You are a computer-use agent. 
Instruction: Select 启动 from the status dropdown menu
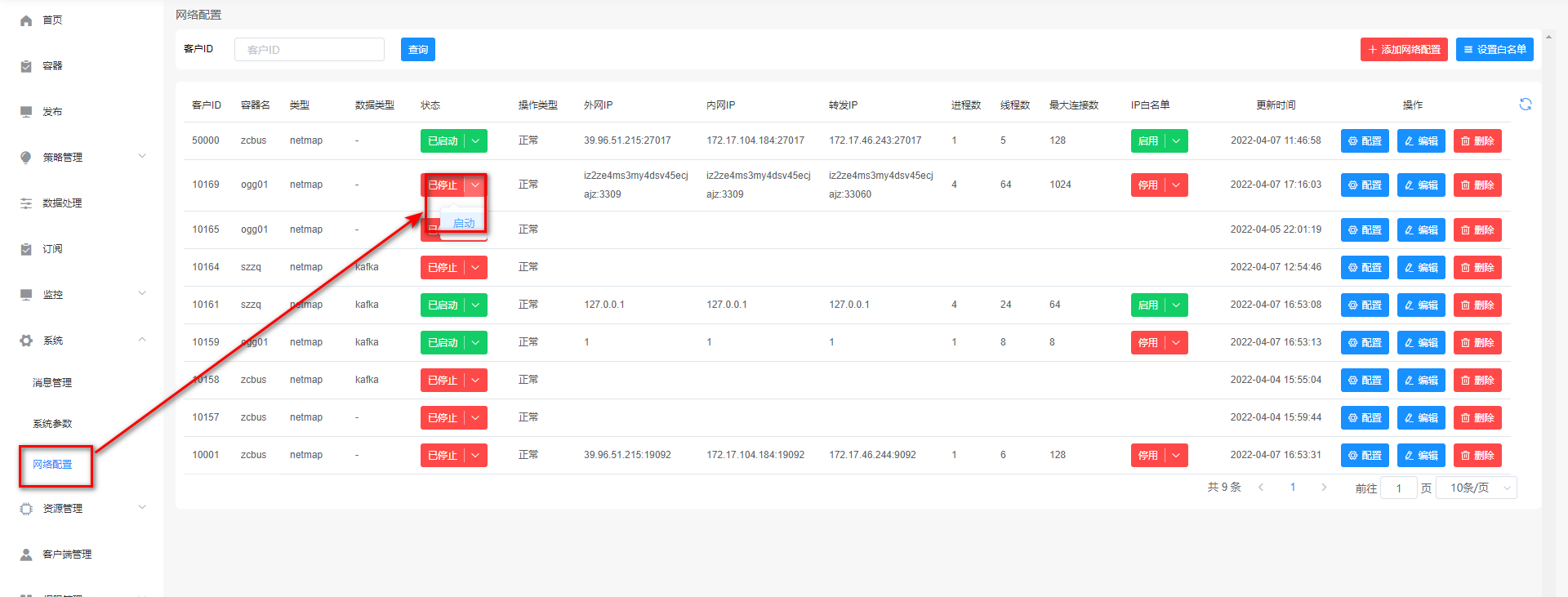point(464,224)
